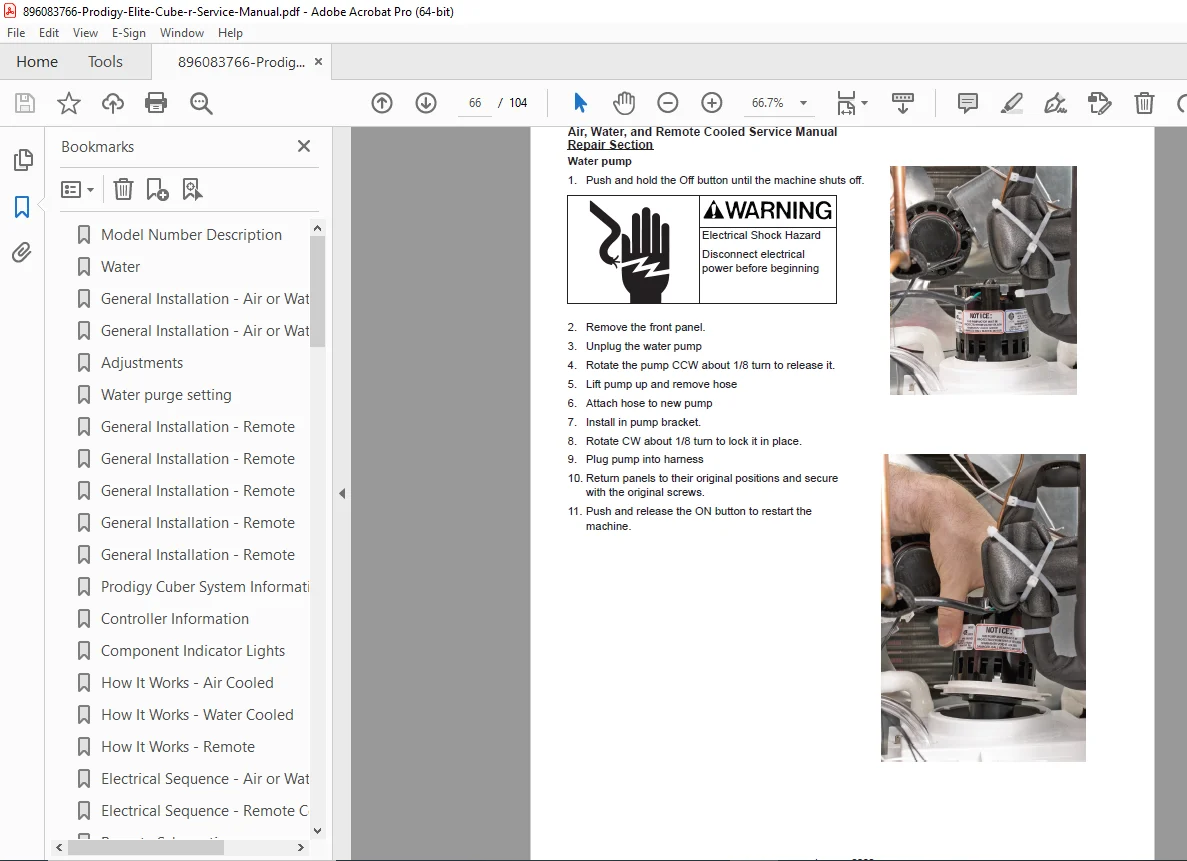Click the page number field
Viewport: 1187px width, 861px height.
475,103
